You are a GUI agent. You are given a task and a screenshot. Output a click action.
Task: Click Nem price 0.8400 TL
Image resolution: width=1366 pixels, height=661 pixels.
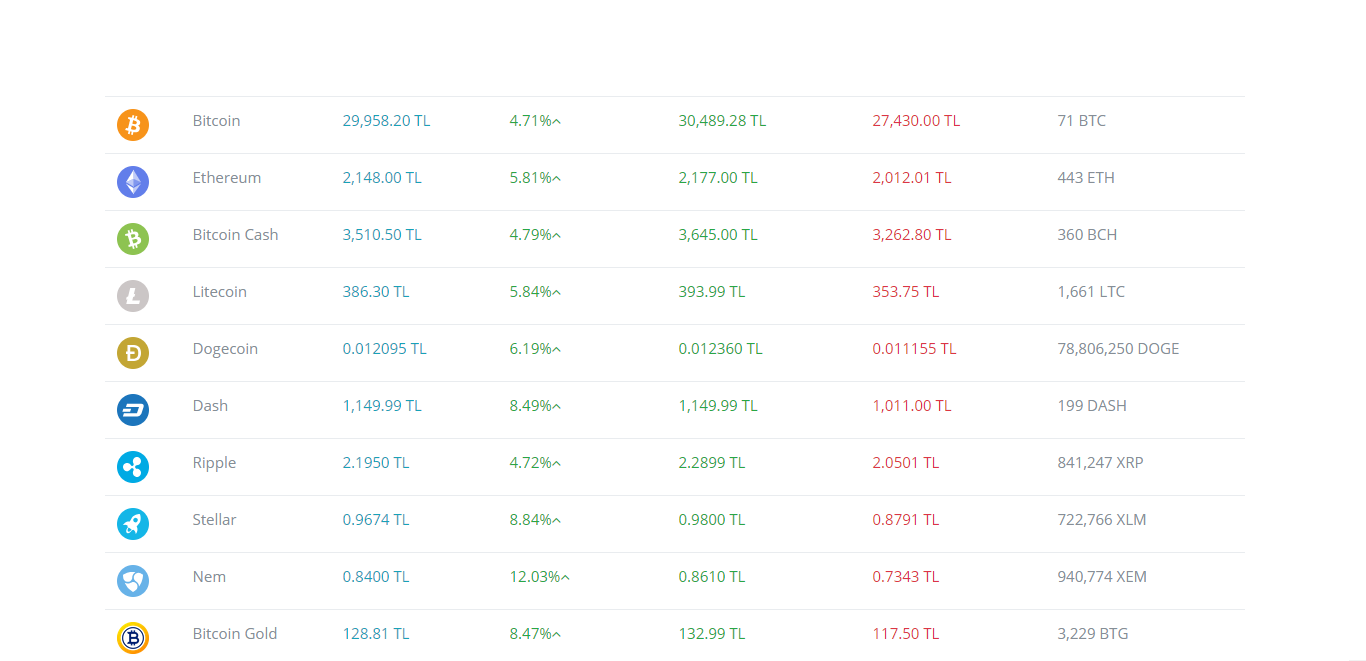376,577
